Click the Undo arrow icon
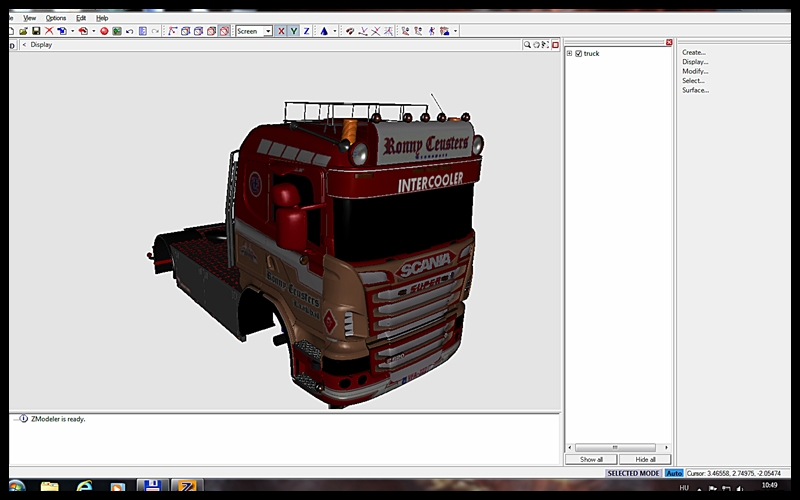Viewport: 800px width, 500px height. tap(130, 31)
